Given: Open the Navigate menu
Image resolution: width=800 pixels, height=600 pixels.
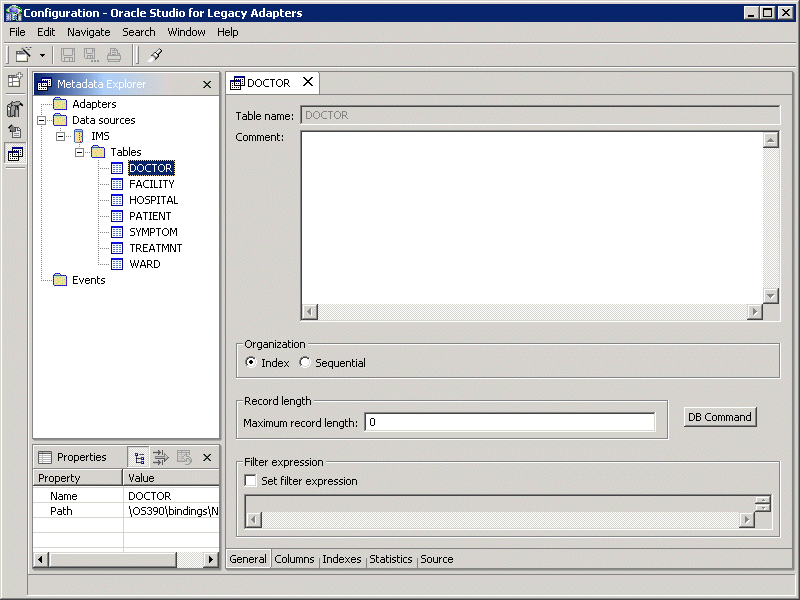Looking at the screenshot, I should [89, 32].
